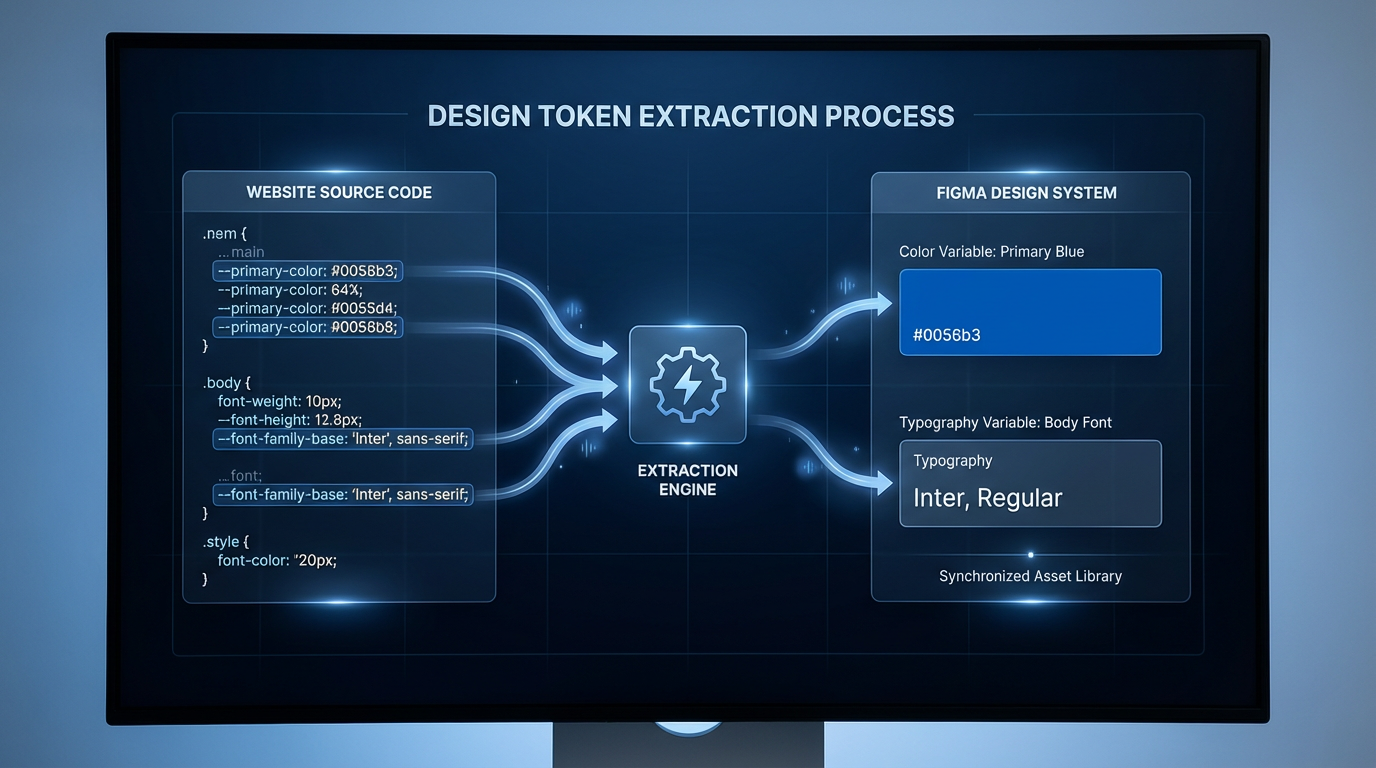This screenshot has width=1376, height=768.
Task: Select the first font-family-base Inter token
Action: (x=342, y=438)
